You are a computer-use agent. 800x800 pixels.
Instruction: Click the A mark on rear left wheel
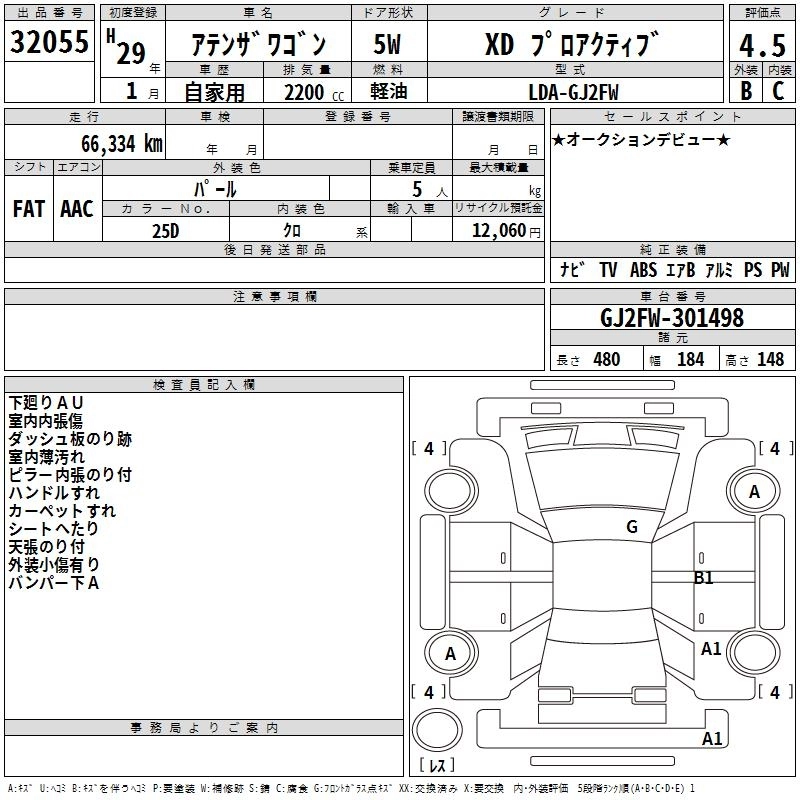click(450, 654)
